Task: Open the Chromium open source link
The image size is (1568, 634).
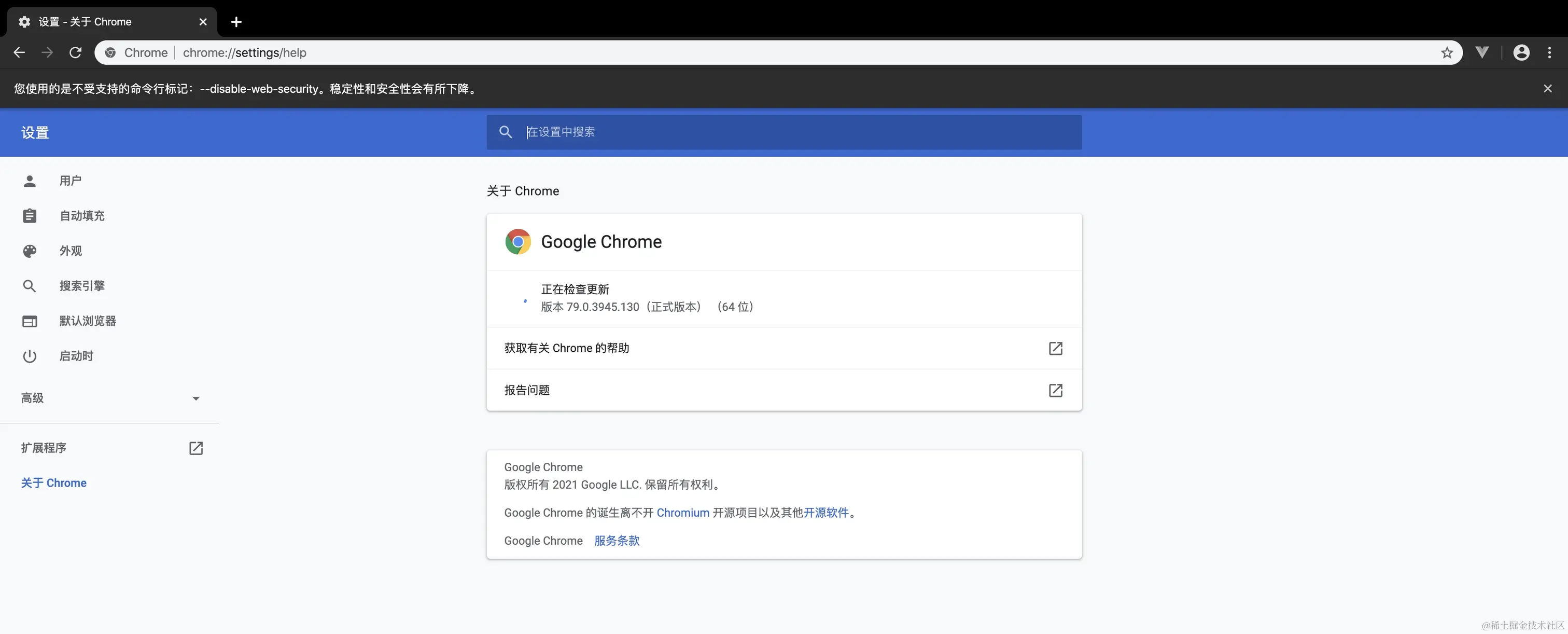Action: [x=682, y=512]
